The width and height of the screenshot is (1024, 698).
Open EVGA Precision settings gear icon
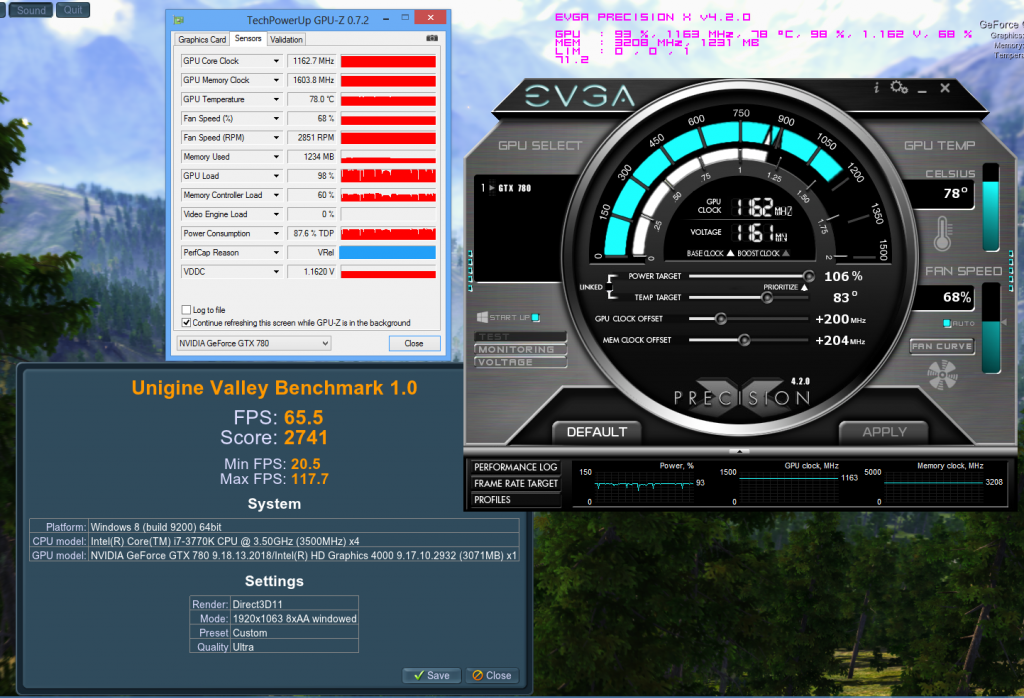point(897,88)
